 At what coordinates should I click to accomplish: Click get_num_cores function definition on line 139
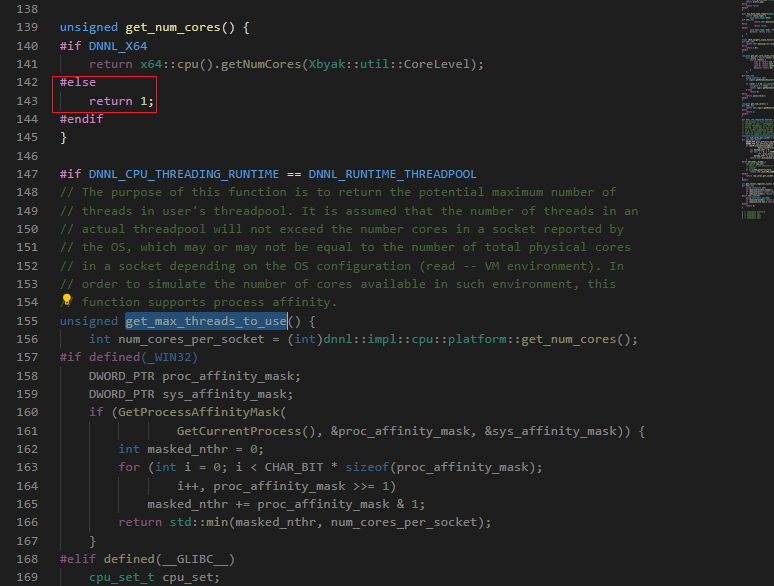173,27
